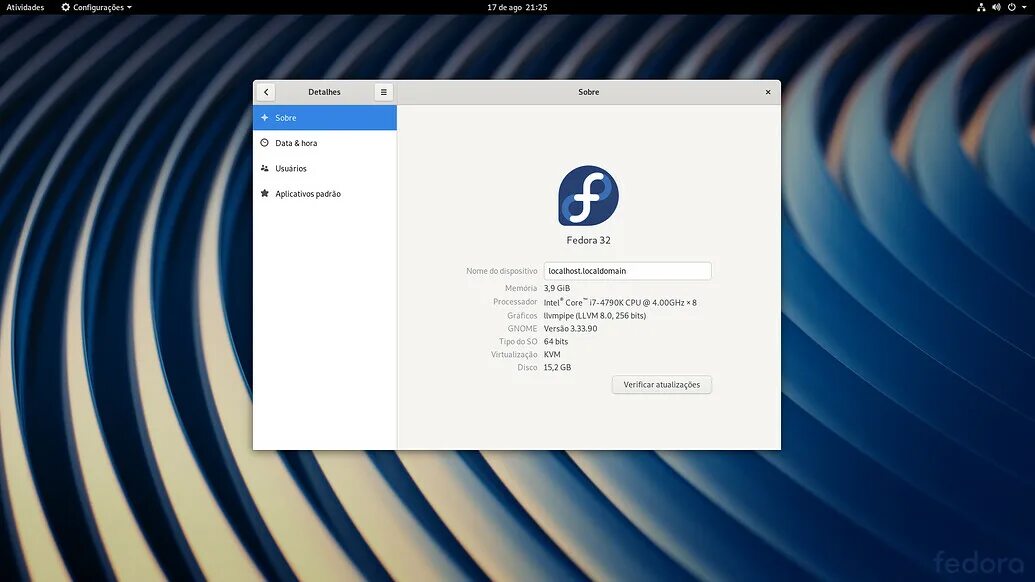Click the disk value 15,2 GB
Viewport: 1035px width, 582px height.
click(557, 368)
